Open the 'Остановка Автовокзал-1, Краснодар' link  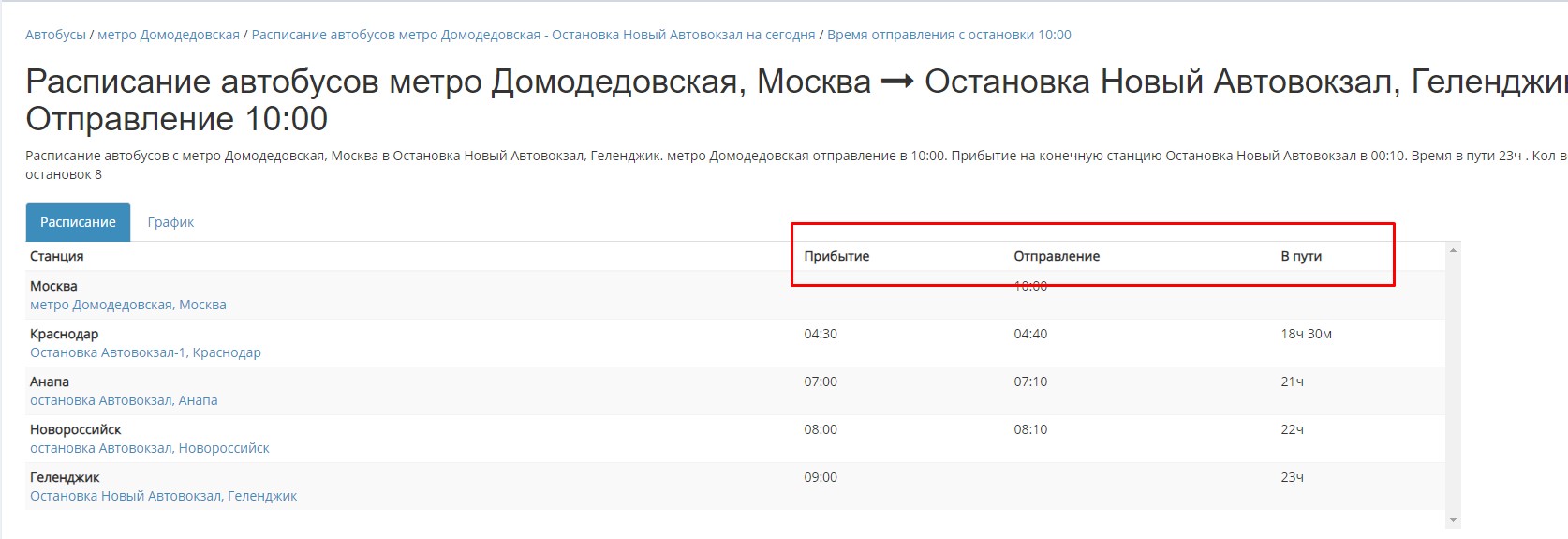pos(145,352)
